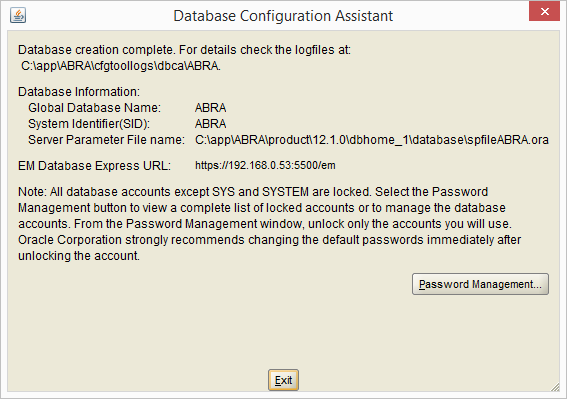The width and height of the screenshot is (567, 399).
Task: Click the 'unlocking the account' text line
Action: pos(79,256)
